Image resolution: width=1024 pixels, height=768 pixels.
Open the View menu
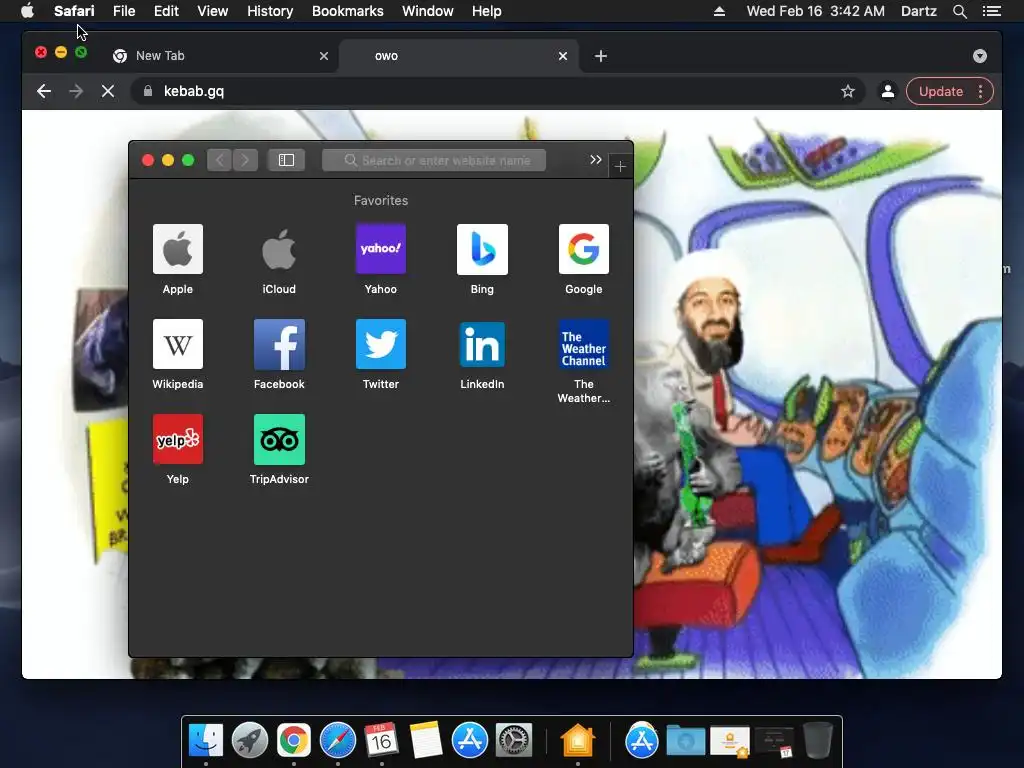213,11
